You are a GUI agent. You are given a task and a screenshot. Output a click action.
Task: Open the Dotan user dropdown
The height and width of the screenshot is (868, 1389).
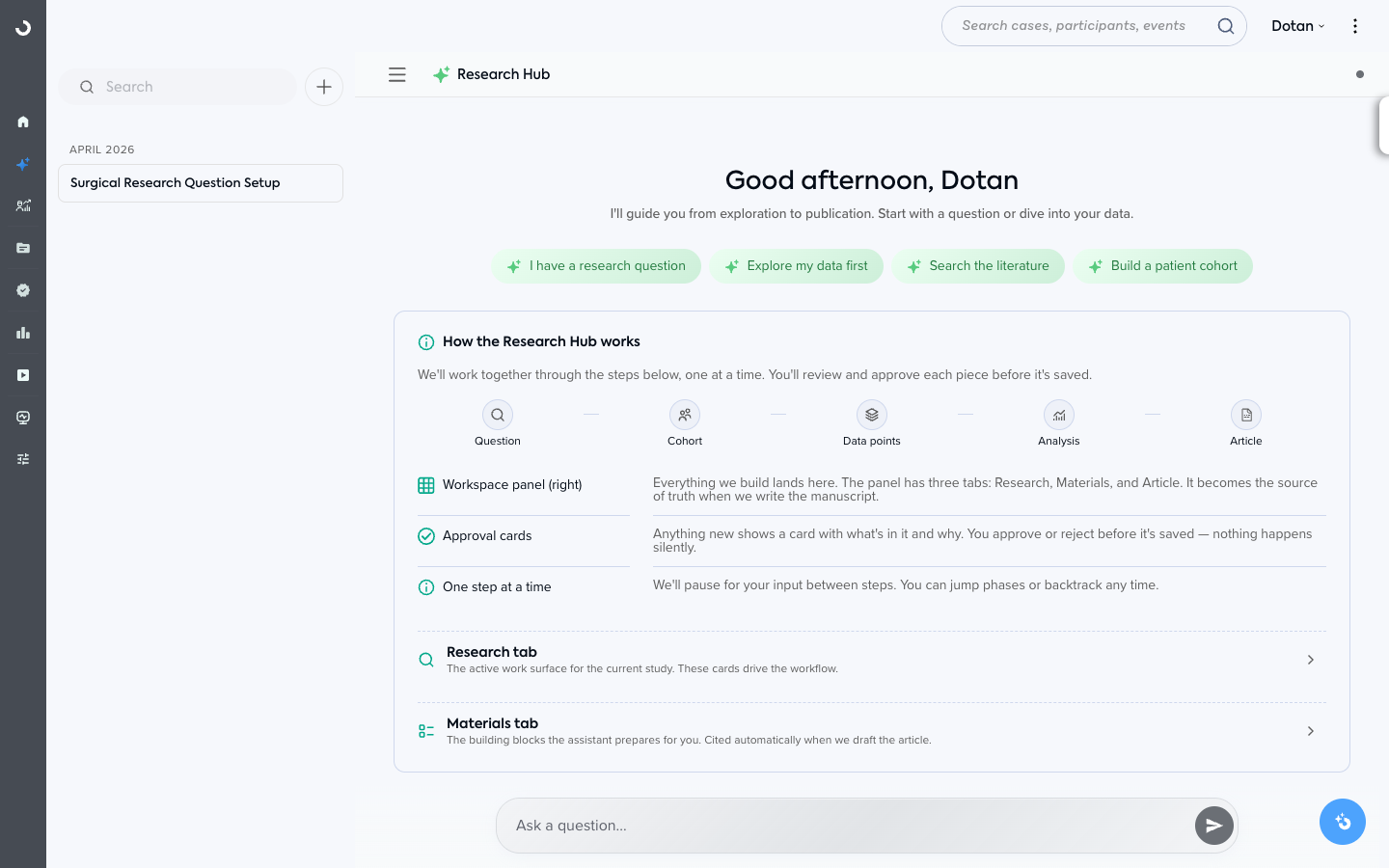pos(1297,26)
